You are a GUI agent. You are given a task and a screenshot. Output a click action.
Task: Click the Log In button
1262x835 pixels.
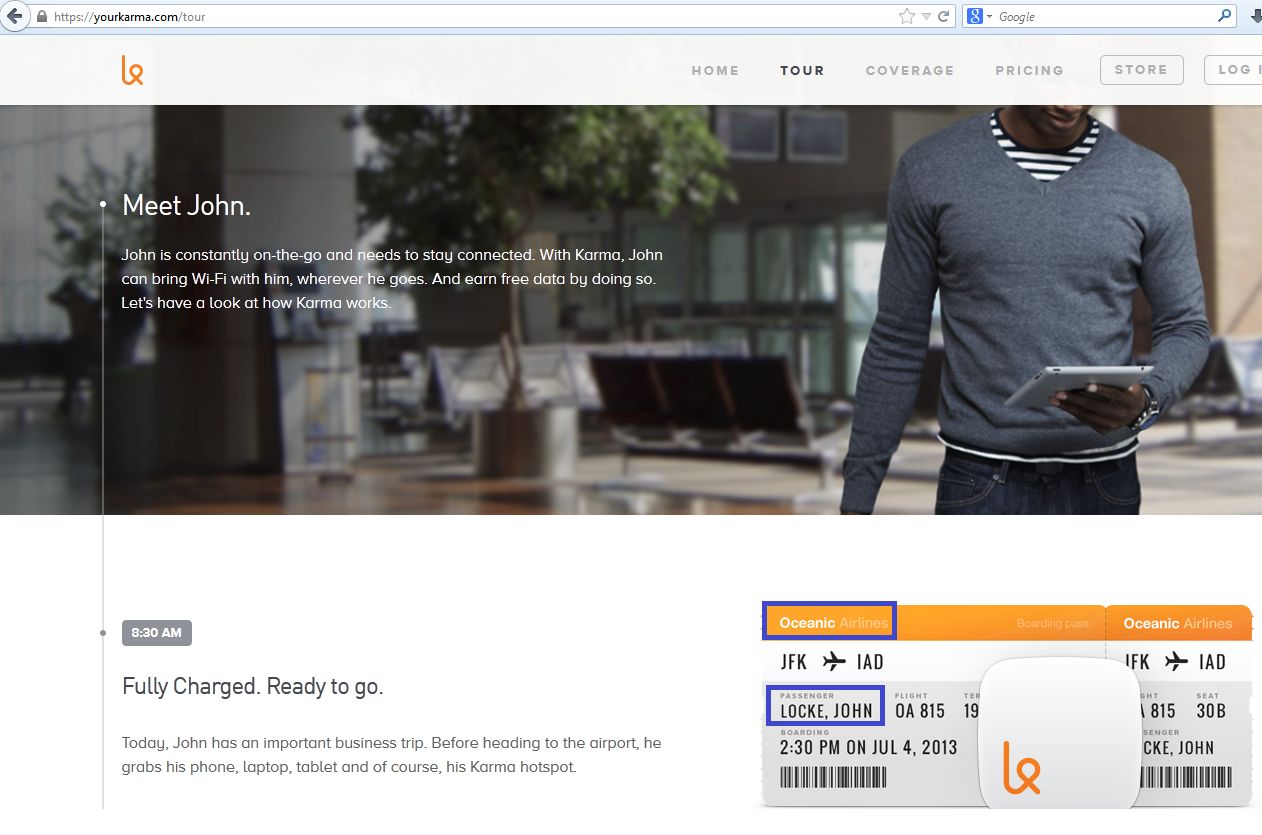click(x=1234, y=70)
